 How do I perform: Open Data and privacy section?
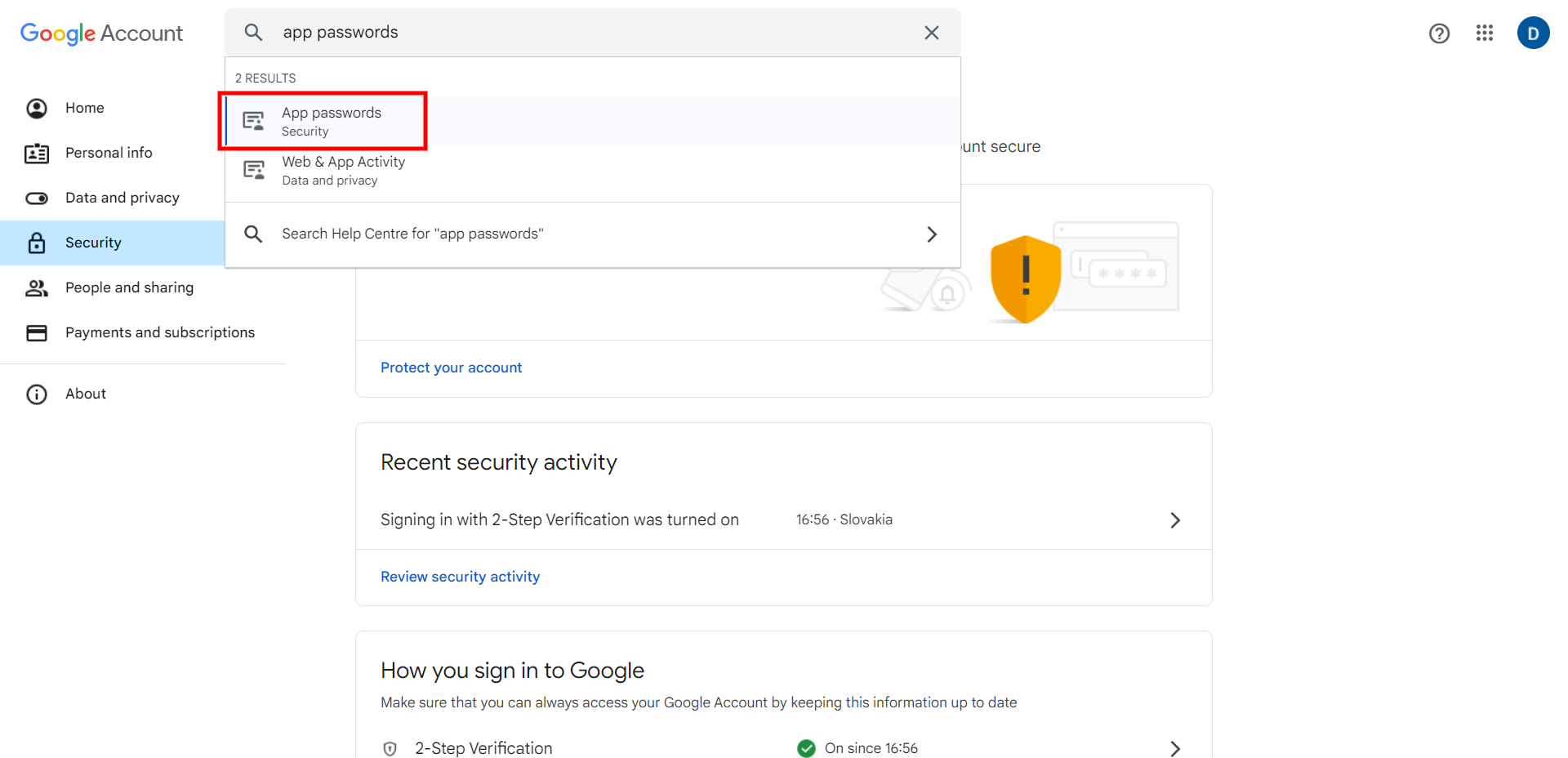pyautogui.click(x=122, y=198)
